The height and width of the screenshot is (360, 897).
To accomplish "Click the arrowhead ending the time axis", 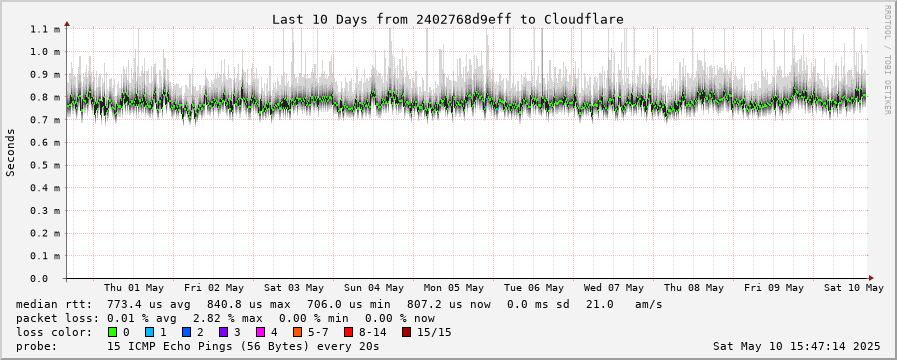I will tap(871, 278).
